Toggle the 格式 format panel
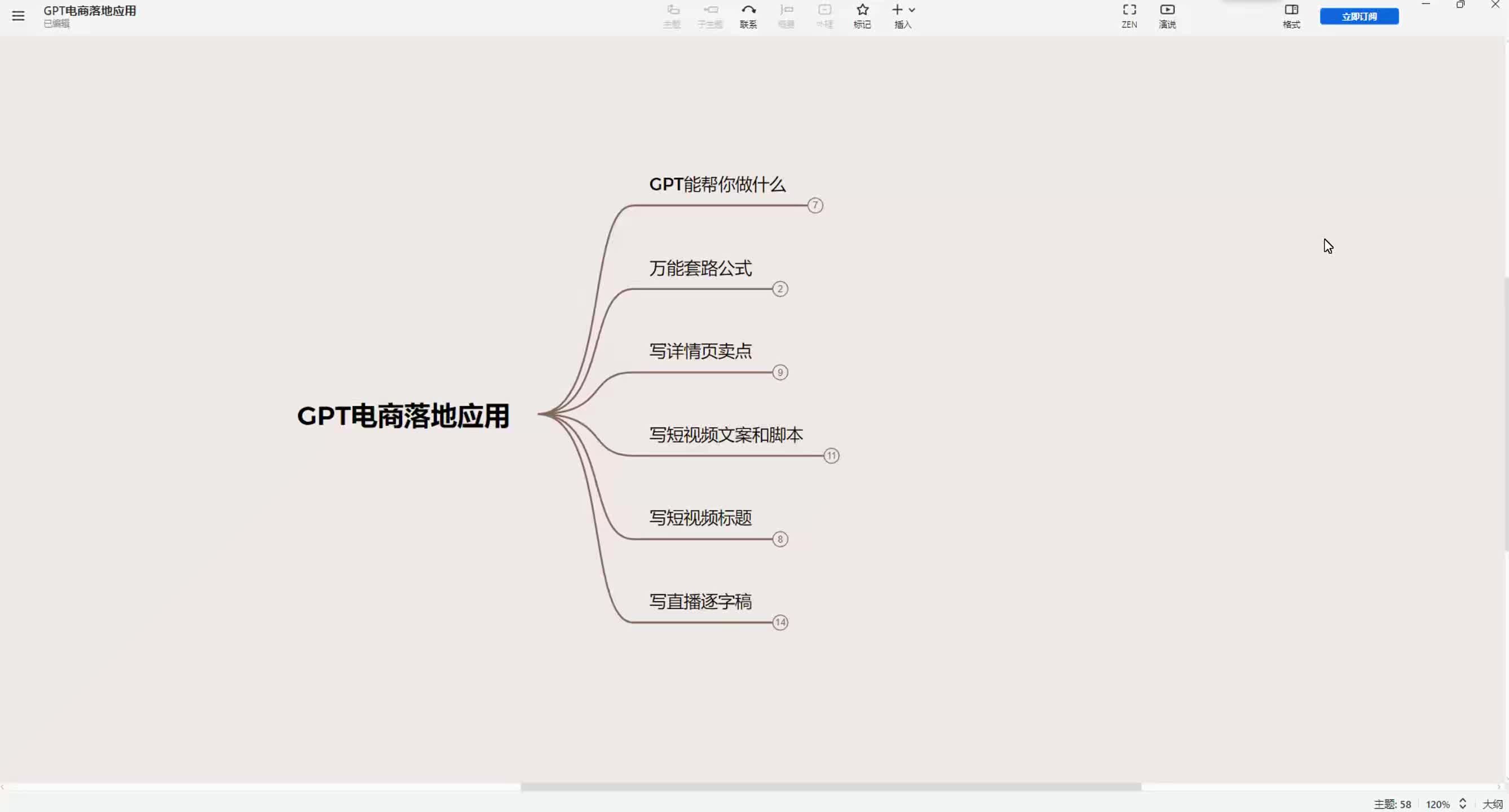Image resolution: width=1509 pixels, height=812 pixels. tap(1292, 16)
